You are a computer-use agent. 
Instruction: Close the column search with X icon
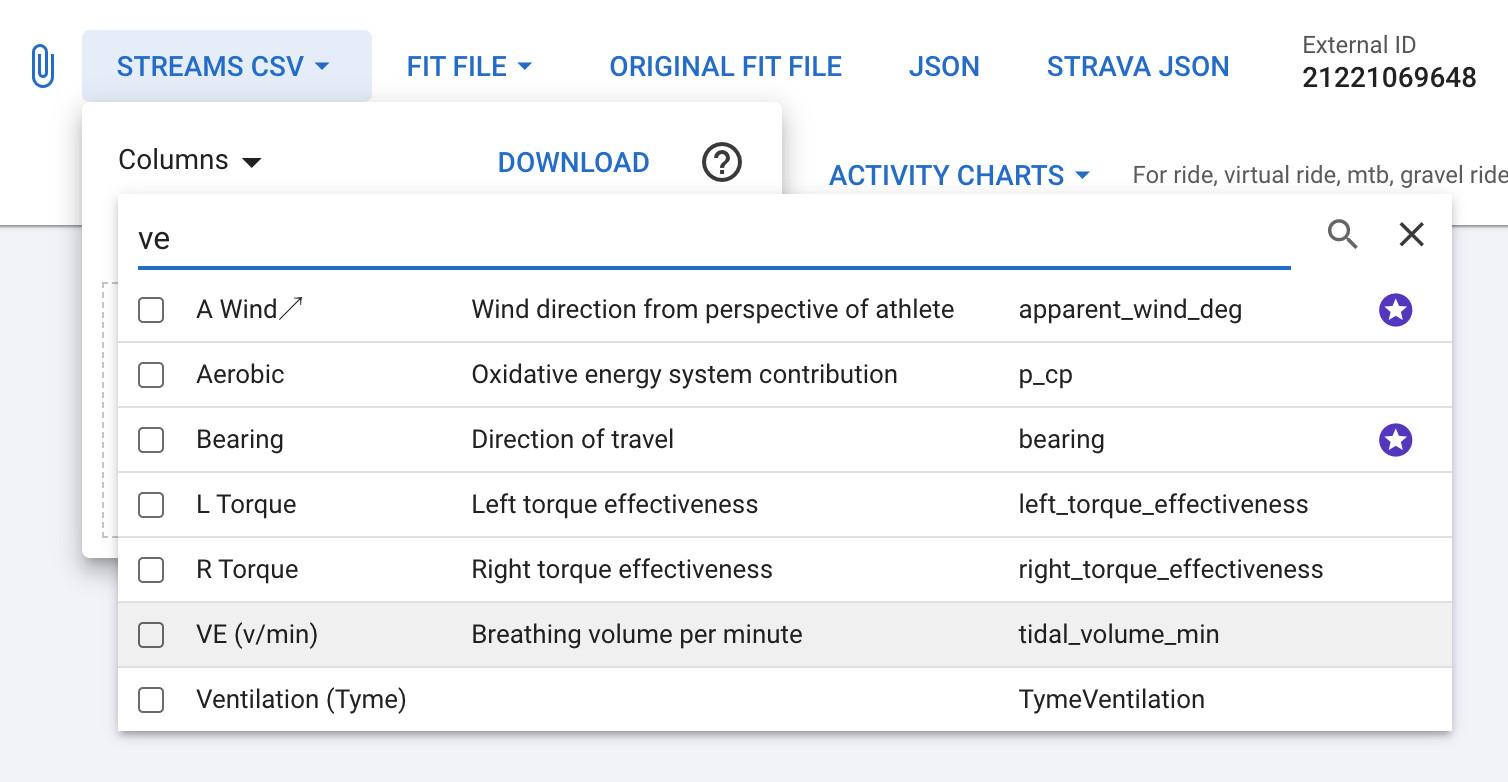point(1411,235)
